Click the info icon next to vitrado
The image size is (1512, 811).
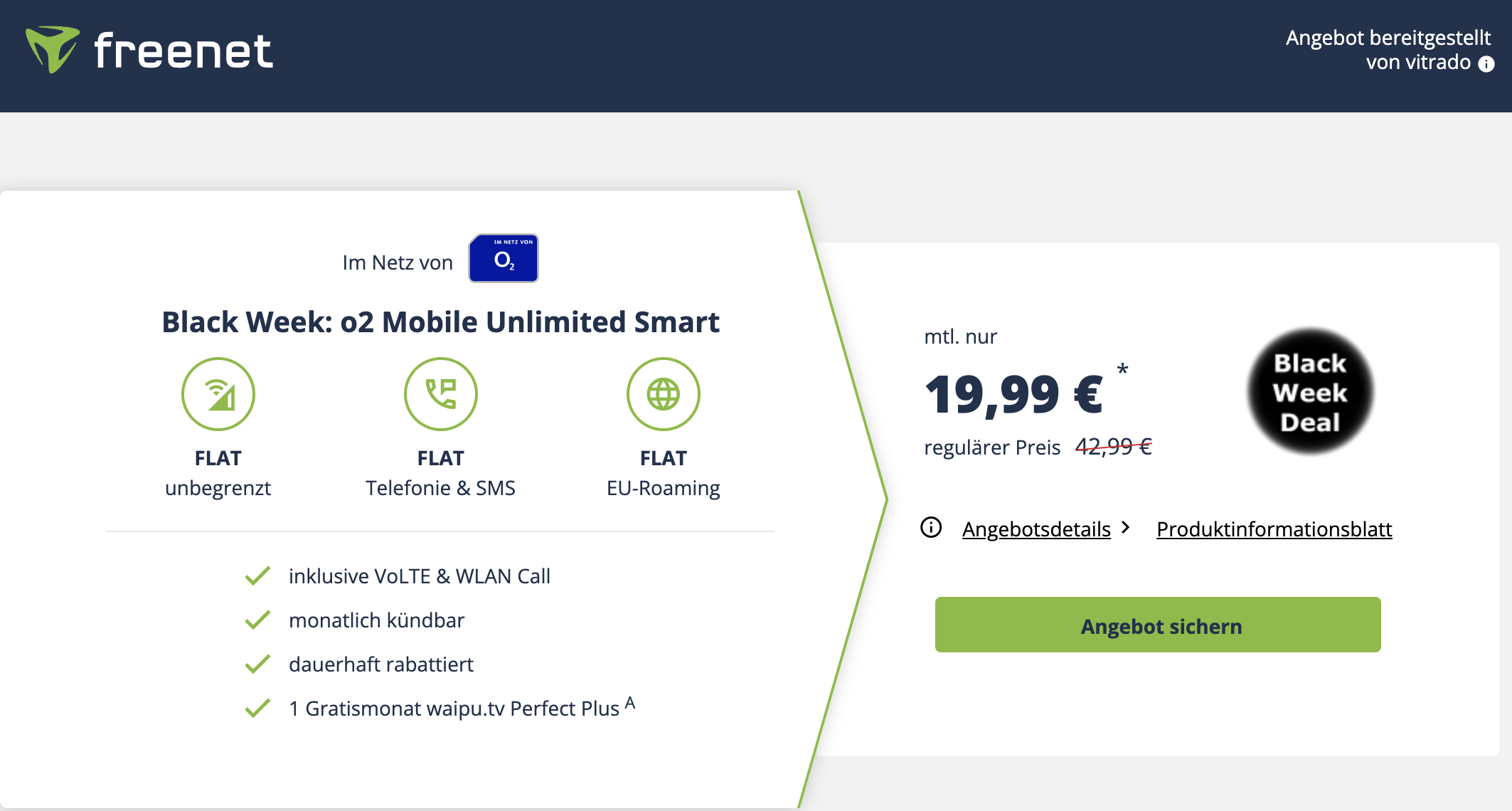pos(1486,65)
